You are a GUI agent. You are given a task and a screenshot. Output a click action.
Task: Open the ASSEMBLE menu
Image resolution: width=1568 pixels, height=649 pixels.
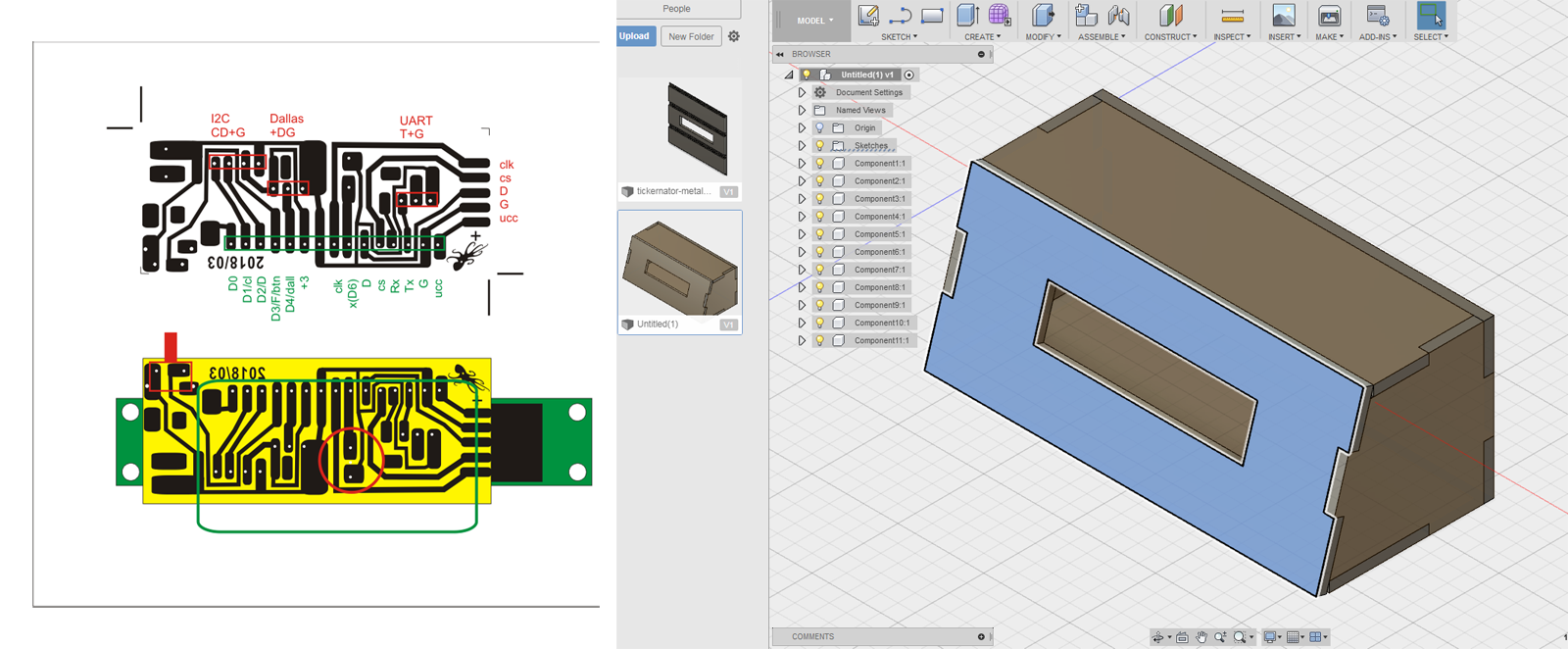[x=1102, y=37]
